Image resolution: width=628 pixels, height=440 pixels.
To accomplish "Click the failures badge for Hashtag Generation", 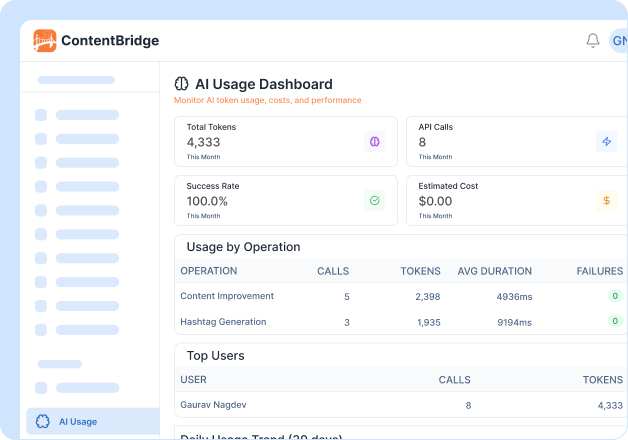I will click(615, 321).
